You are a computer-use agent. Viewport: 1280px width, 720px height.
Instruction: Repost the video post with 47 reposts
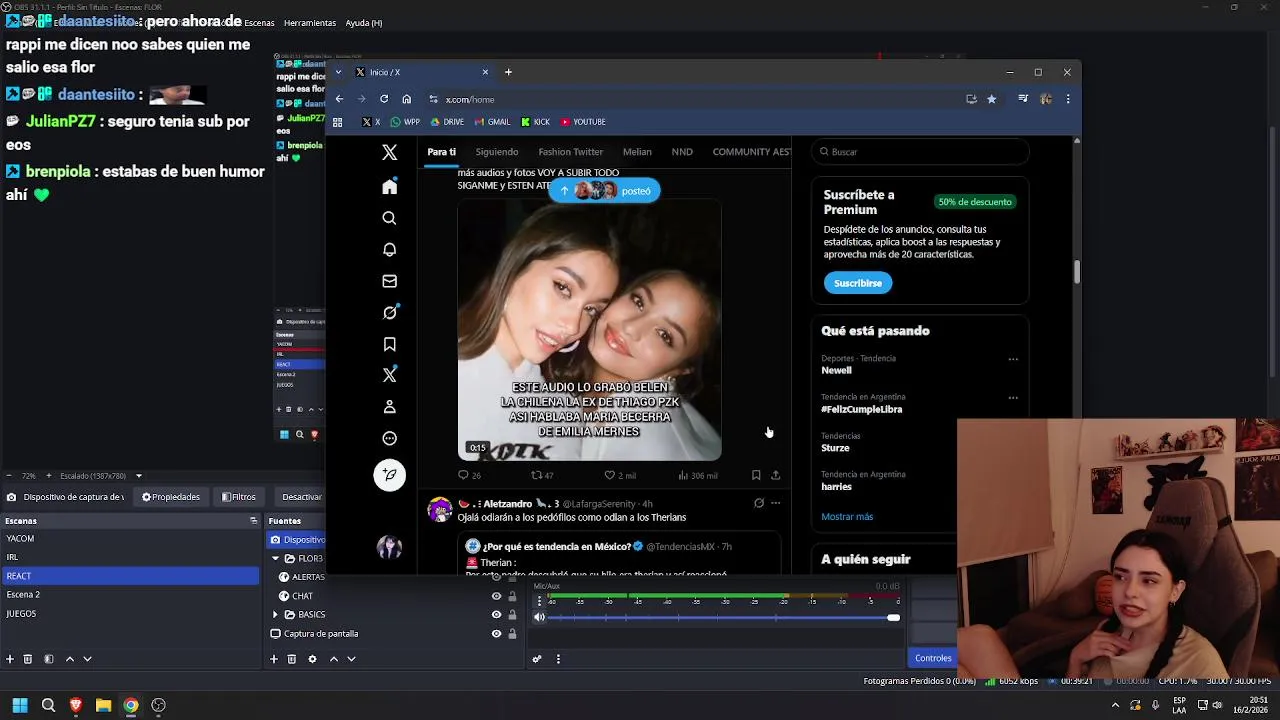pos(536,475)
